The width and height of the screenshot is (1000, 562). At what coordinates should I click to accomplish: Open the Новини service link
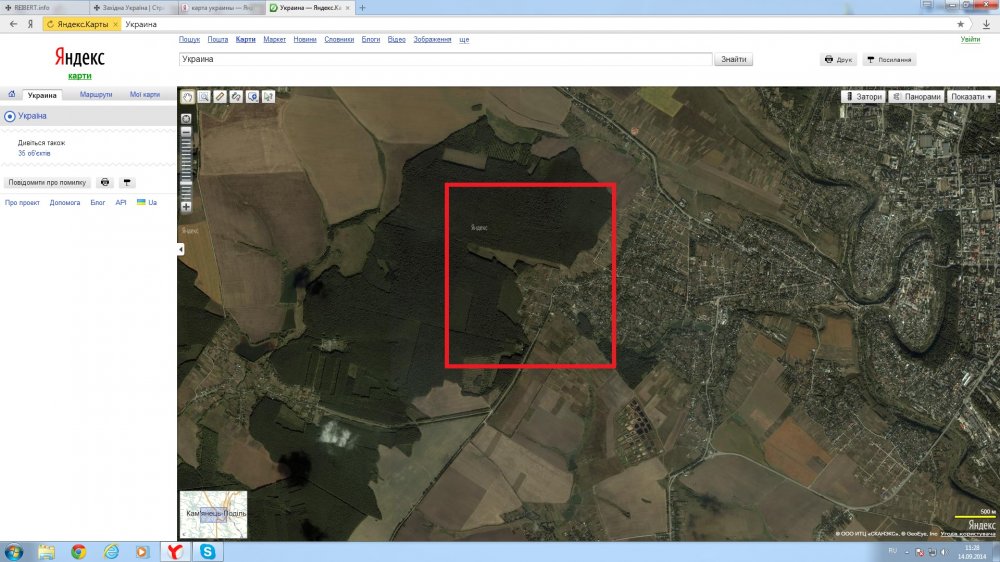click(305, 40)
